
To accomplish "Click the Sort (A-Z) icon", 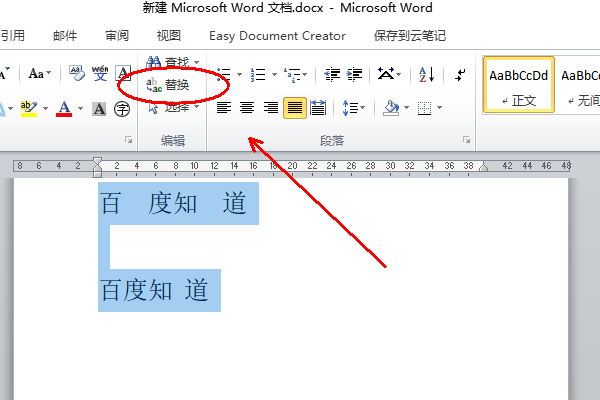I will click(x=427, y=74).
